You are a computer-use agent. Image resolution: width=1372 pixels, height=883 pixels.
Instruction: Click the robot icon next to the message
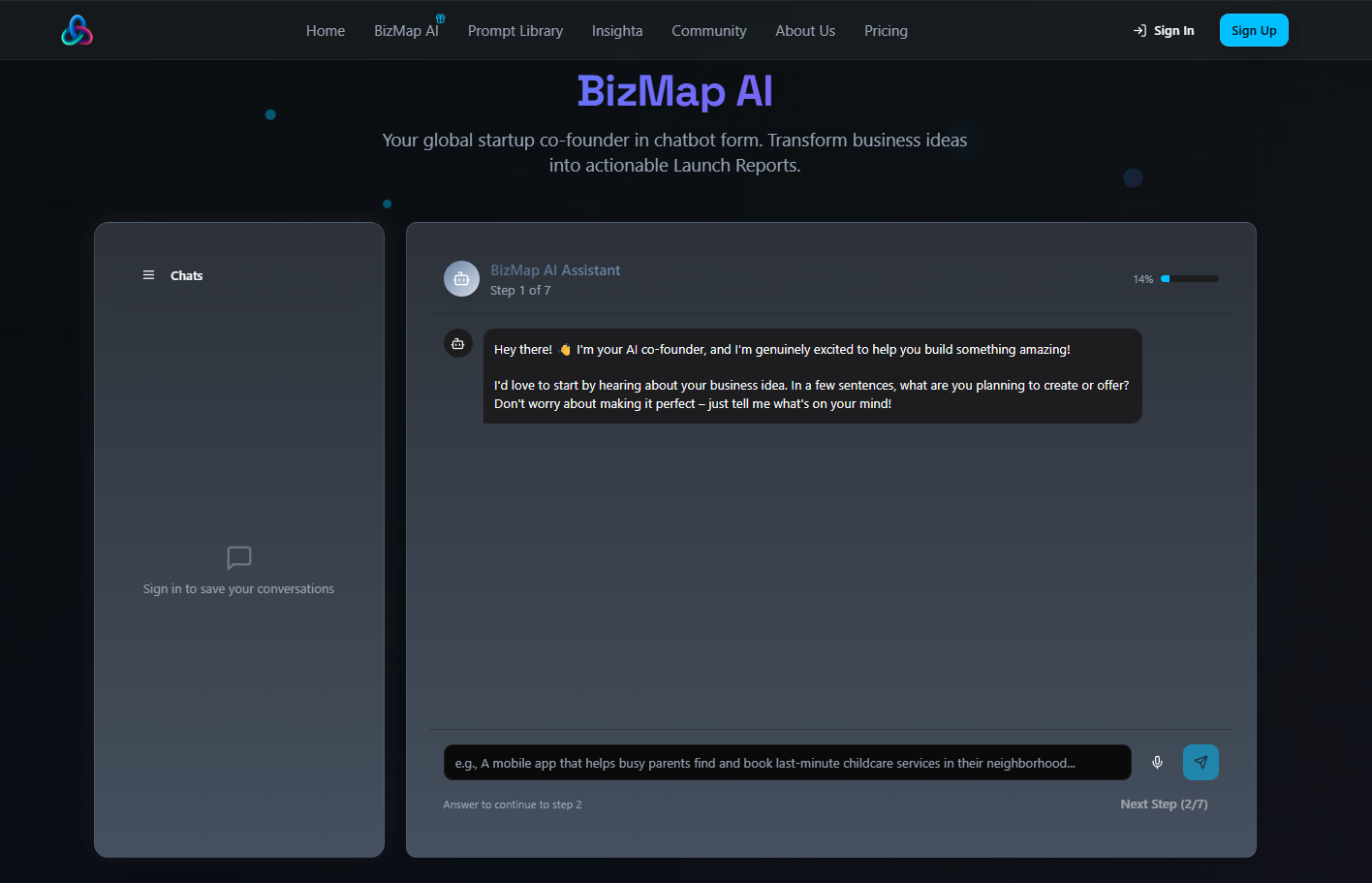click(x=457, y=343)
